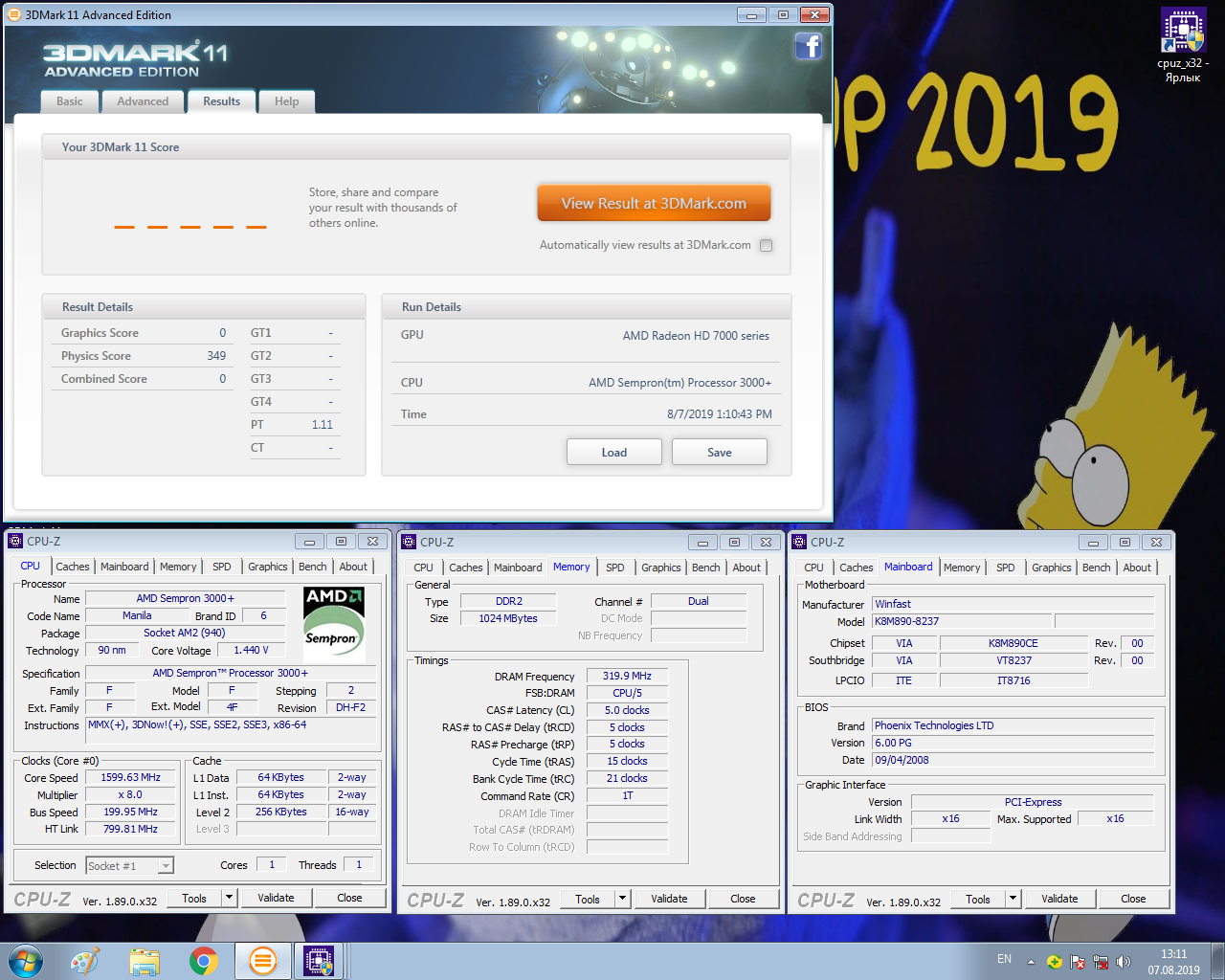The height and width of the screenshot is (980, 1225).
Task: Click the middle CPU-Z window title icon
Action: (x=409, y=542)
